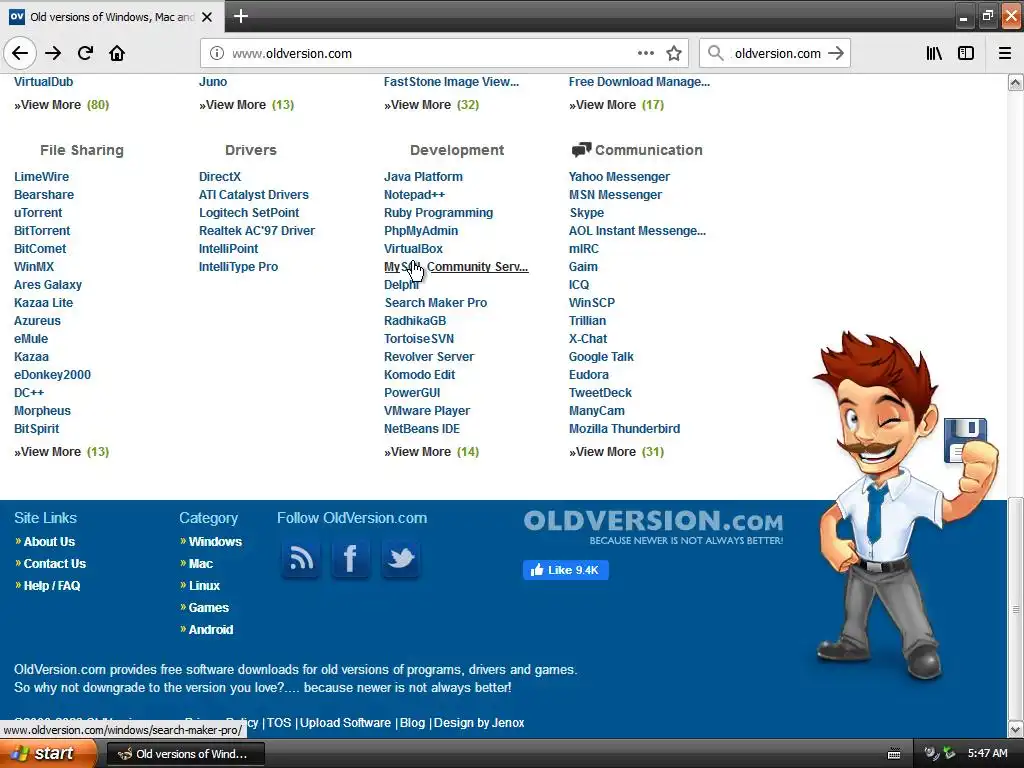1024x768 pixels.
Task: Open Development View More (14)
Action: click(x=432, y=452)
